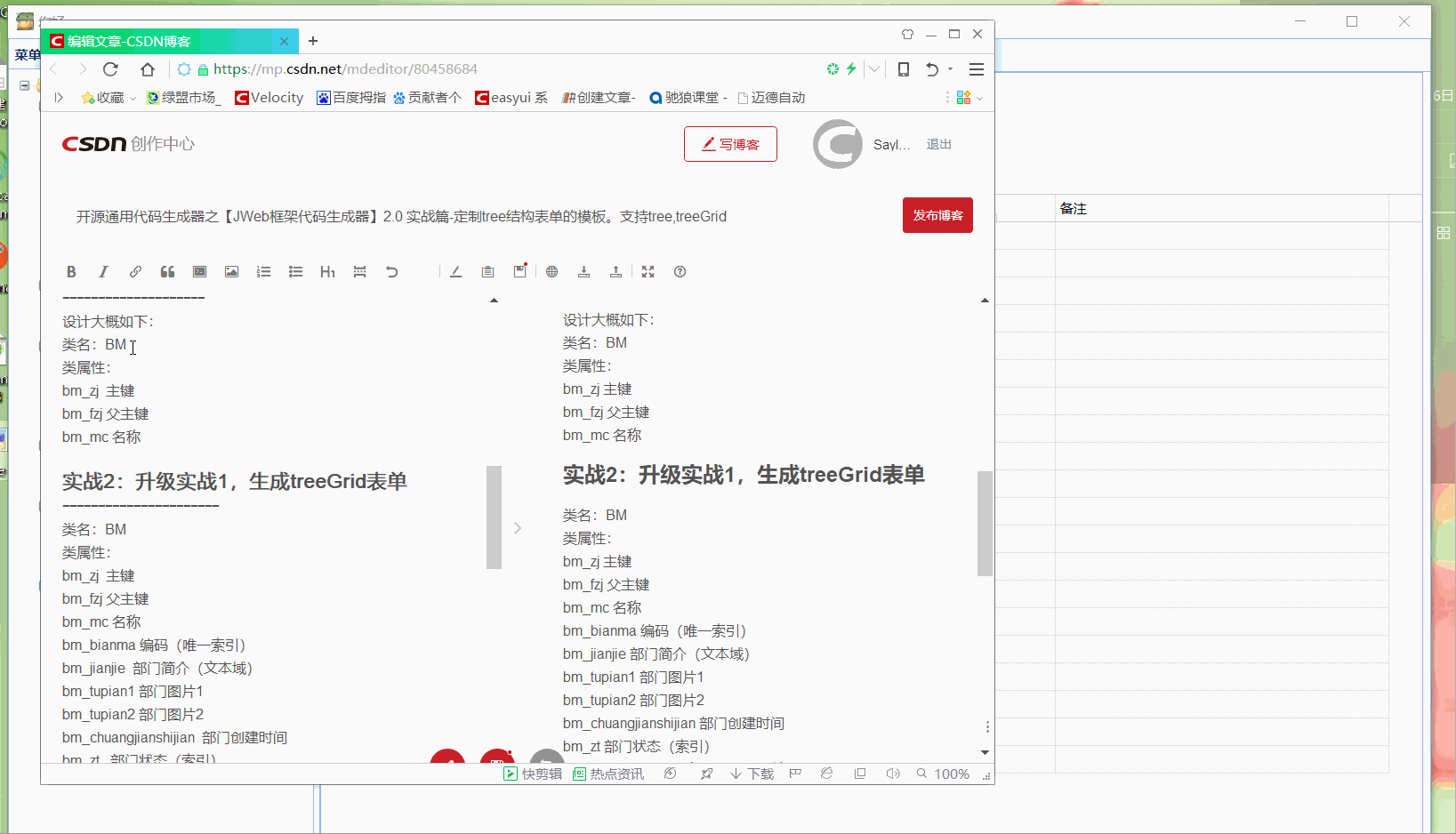
Task: Open the editor Markdown help
Action: (x=680, y=271)
